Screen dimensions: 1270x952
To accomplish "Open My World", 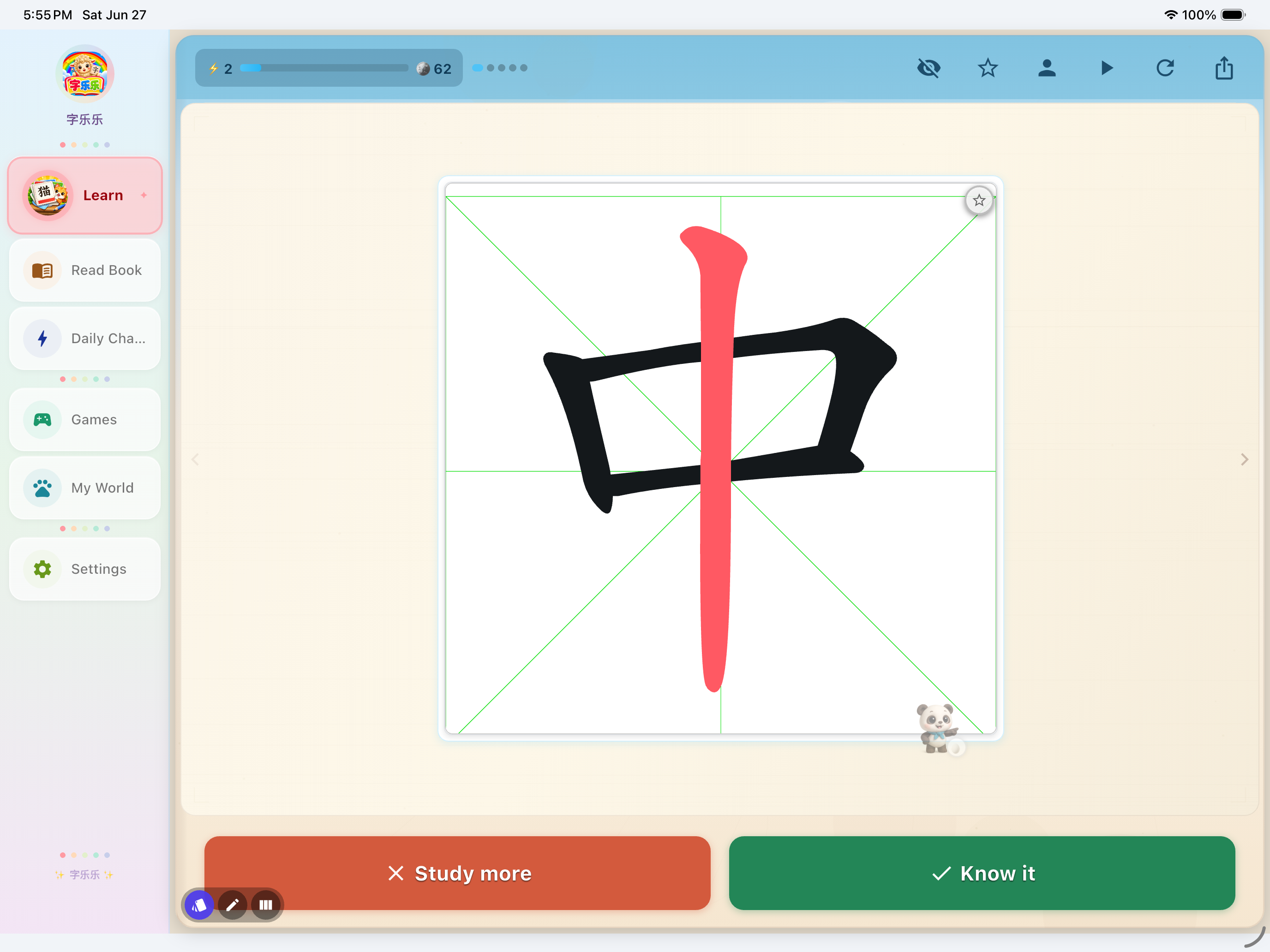I will pos(85,488).
